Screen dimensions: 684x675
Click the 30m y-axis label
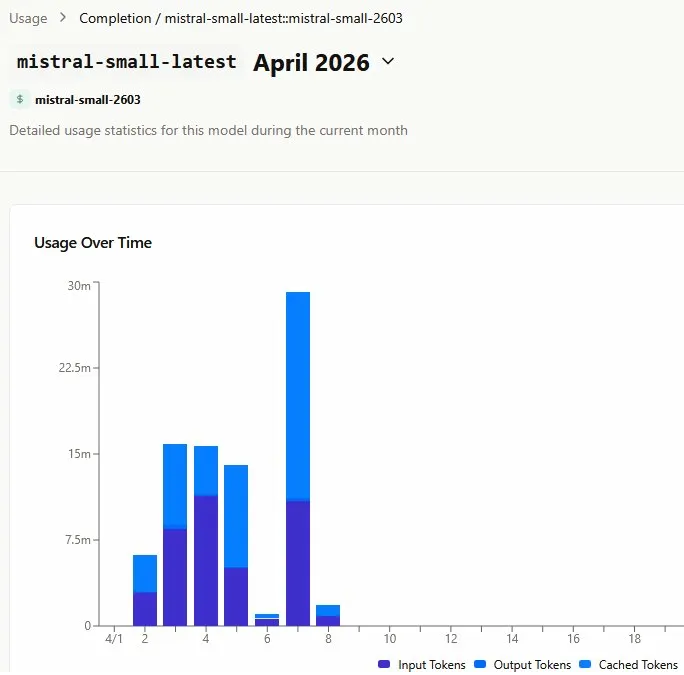(79, 286)
